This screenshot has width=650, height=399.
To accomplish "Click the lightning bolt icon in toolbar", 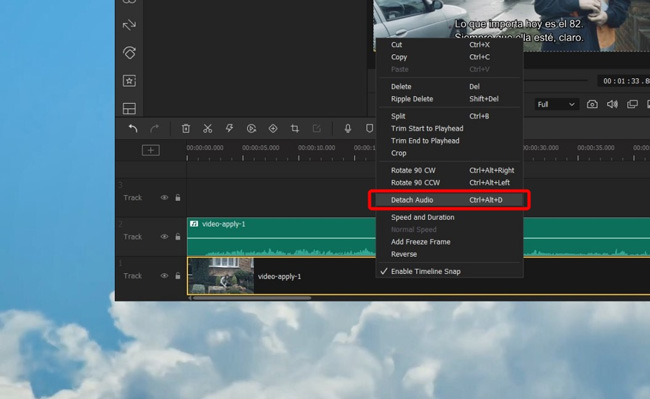I will 229,129.
